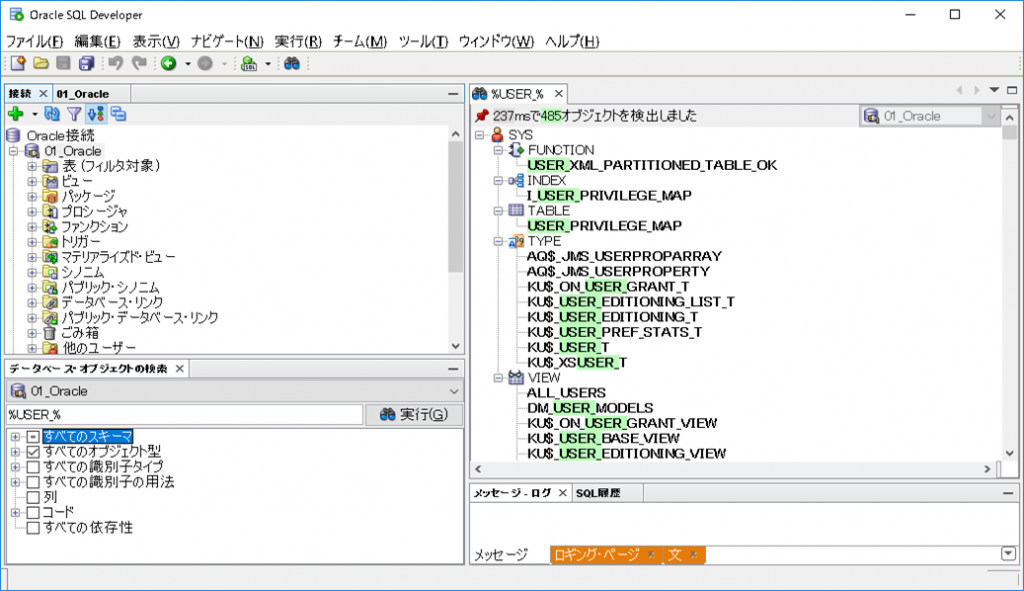The height and width of the screenshot is (591, 1024).
Task: Click the Save disk icon
Action: [x=63, y=63]
